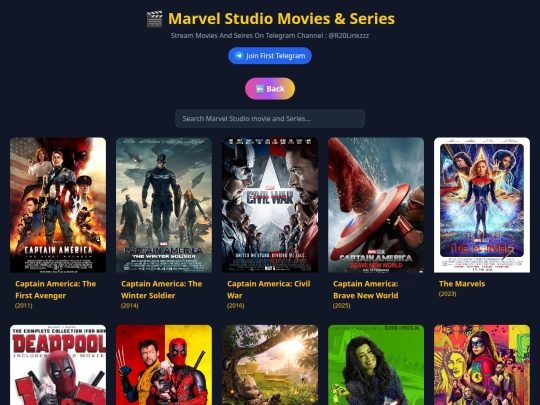Click The Marvels title link
The image size is (540, 405).
point(462,284)
